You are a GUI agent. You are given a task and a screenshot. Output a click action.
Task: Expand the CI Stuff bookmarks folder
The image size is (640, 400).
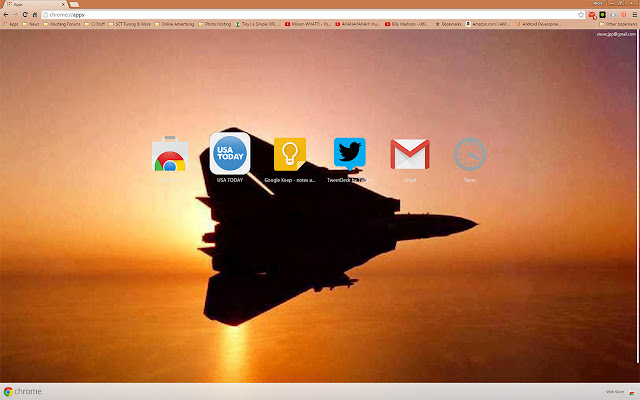(95, 24)
